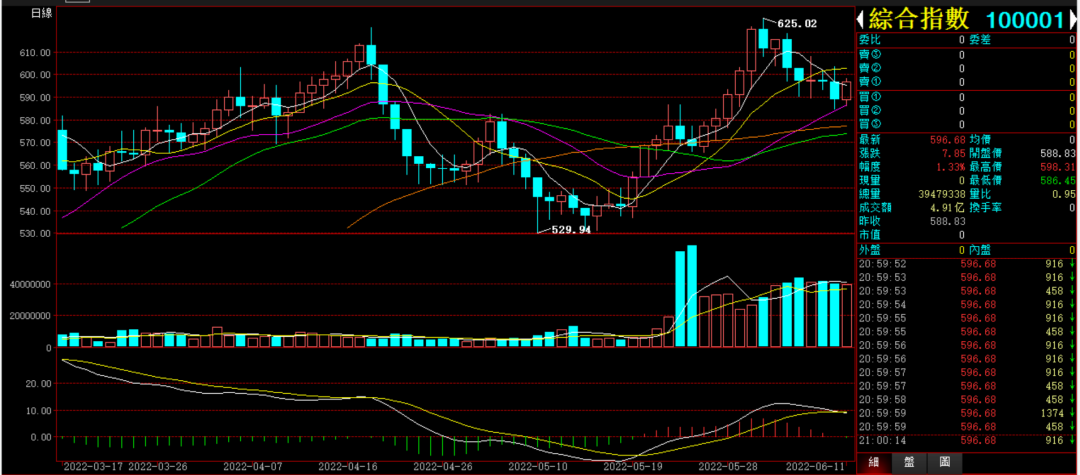This screenshot has width=1080, height=475.
Task: Click the 2022-06-11 date label
Action: point(816,467)
